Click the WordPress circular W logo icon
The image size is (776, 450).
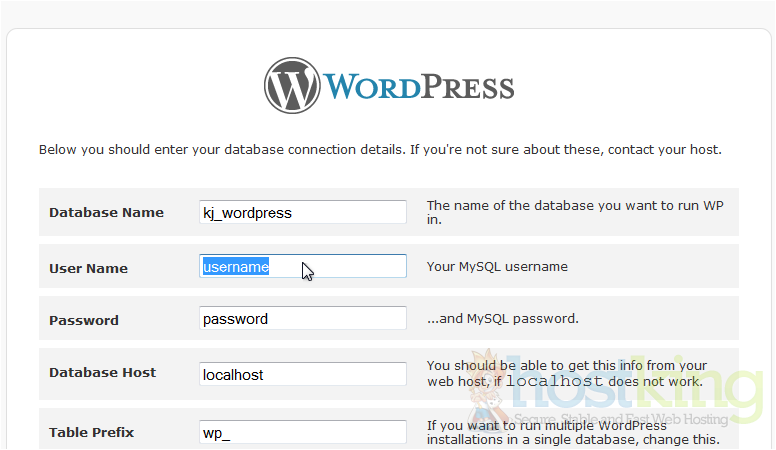point(293,85)
